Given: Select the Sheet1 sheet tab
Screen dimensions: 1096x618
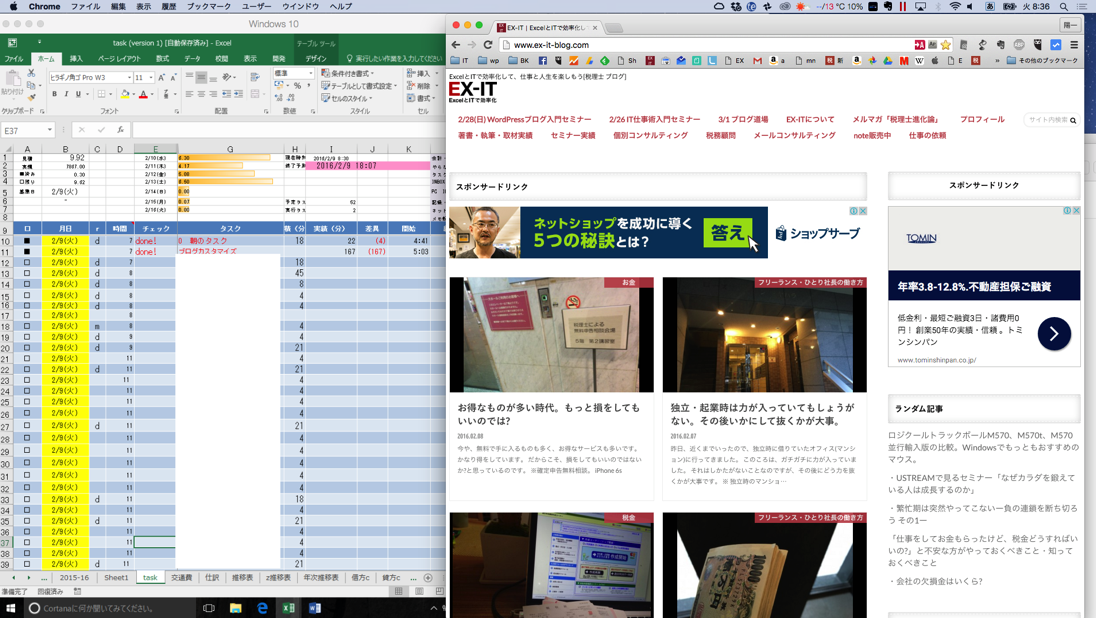Looking at the screenshot, I should coord(116,577).
